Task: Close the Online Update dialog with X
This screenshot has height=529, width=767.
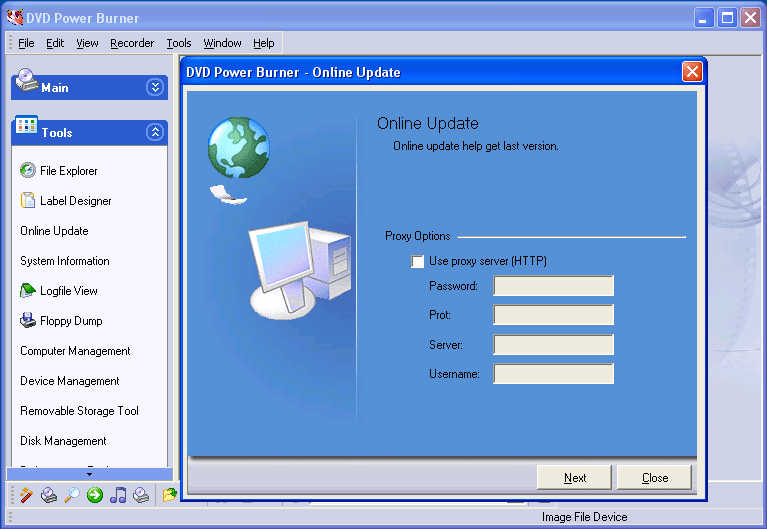Action: pos(692,72)
